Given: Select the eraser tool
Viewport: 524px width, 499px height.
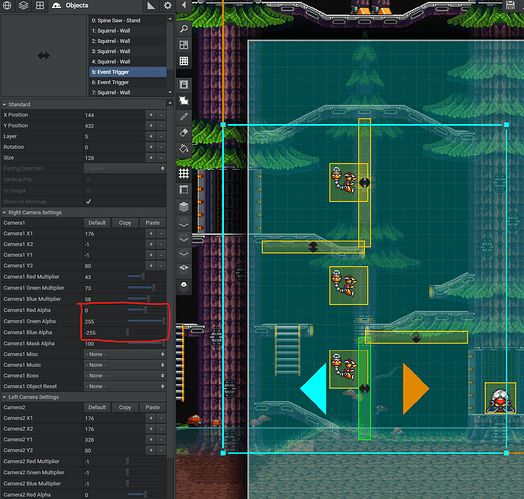Looking at the screenshot, I should (x=184, y=133).
